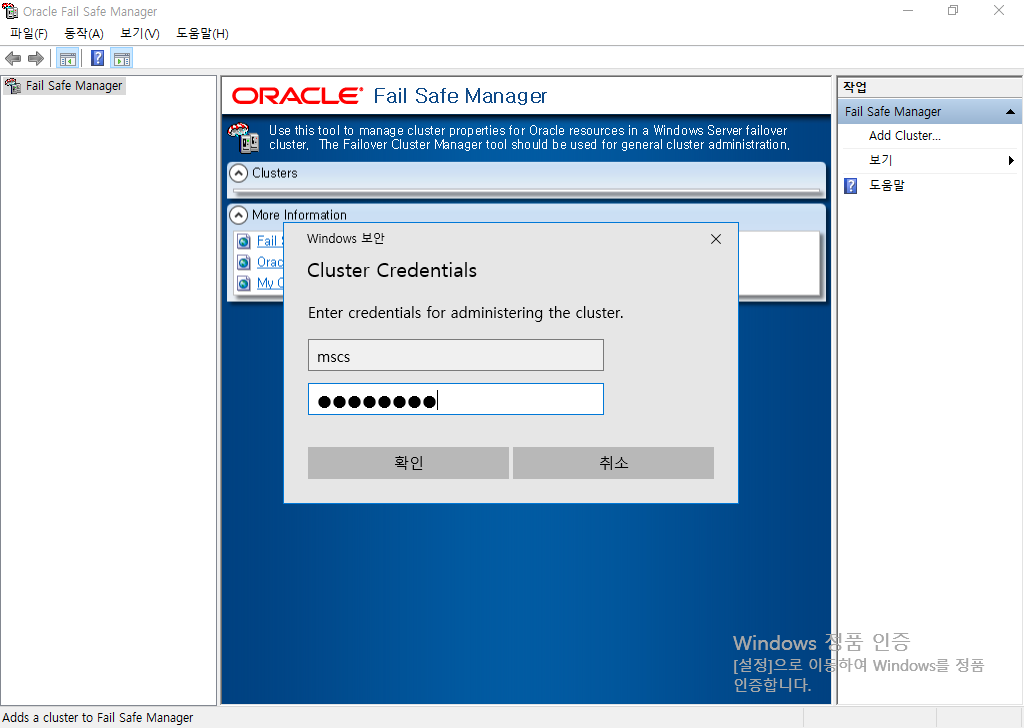Open the Orac link in More Information
Image resolution: width=1024 pixels, height=728 pixels.
(270, 262)
